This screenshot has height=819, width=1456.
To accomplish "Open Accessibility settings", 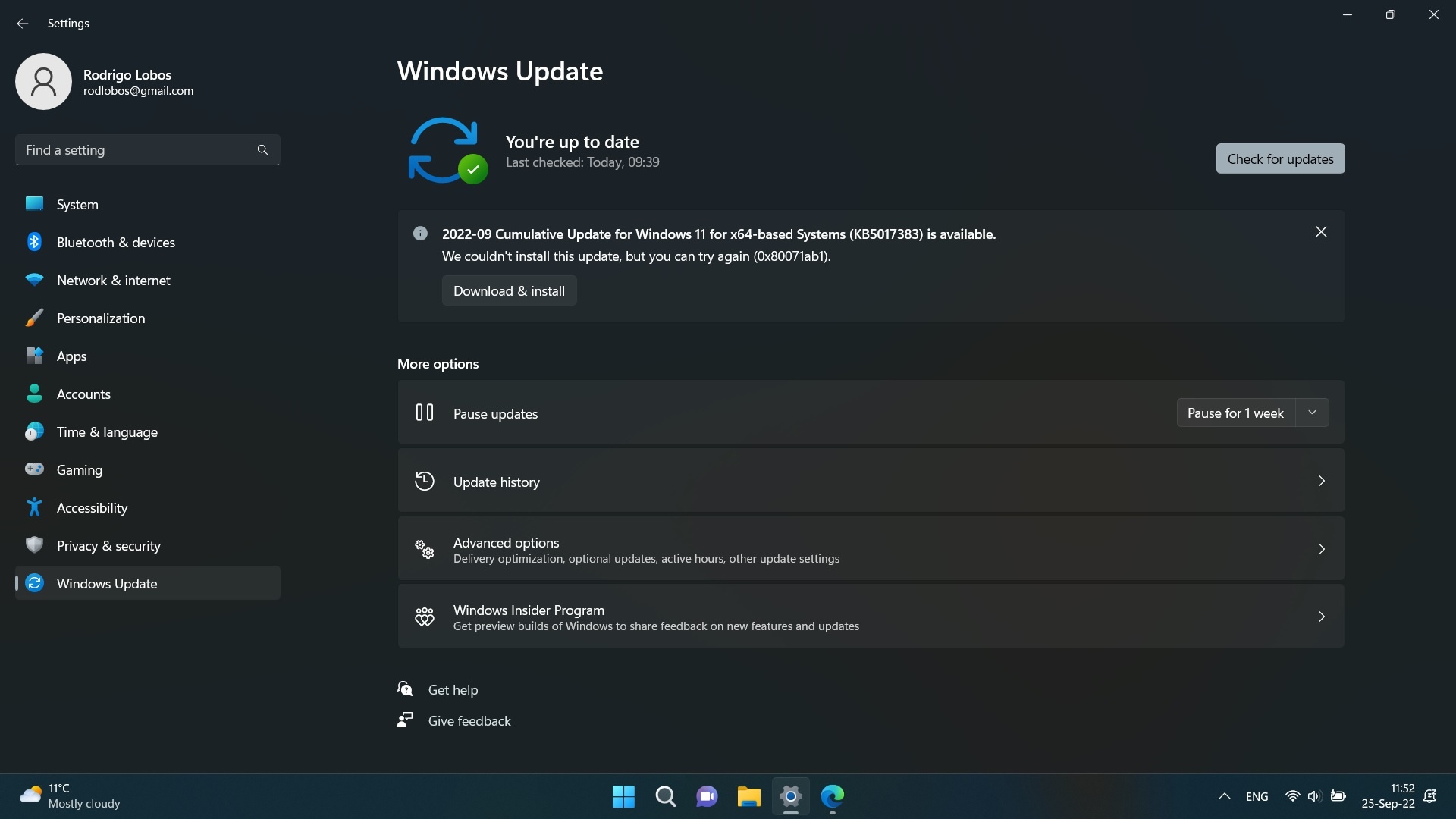I will pyautogui.click(x=148, y=507).
